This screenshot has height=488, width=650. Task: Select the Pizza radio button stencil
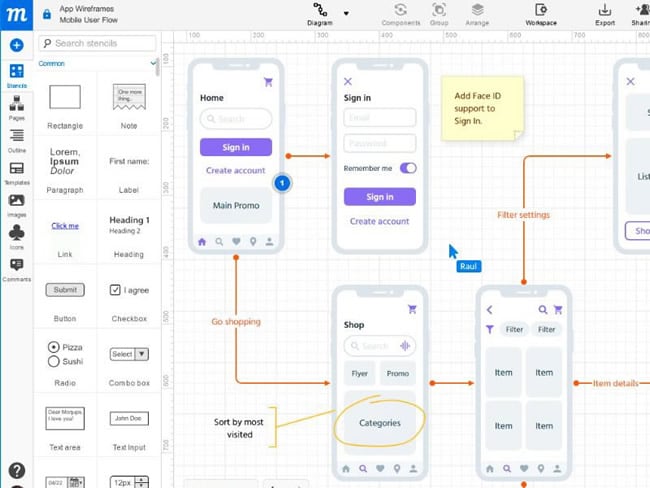53,347
